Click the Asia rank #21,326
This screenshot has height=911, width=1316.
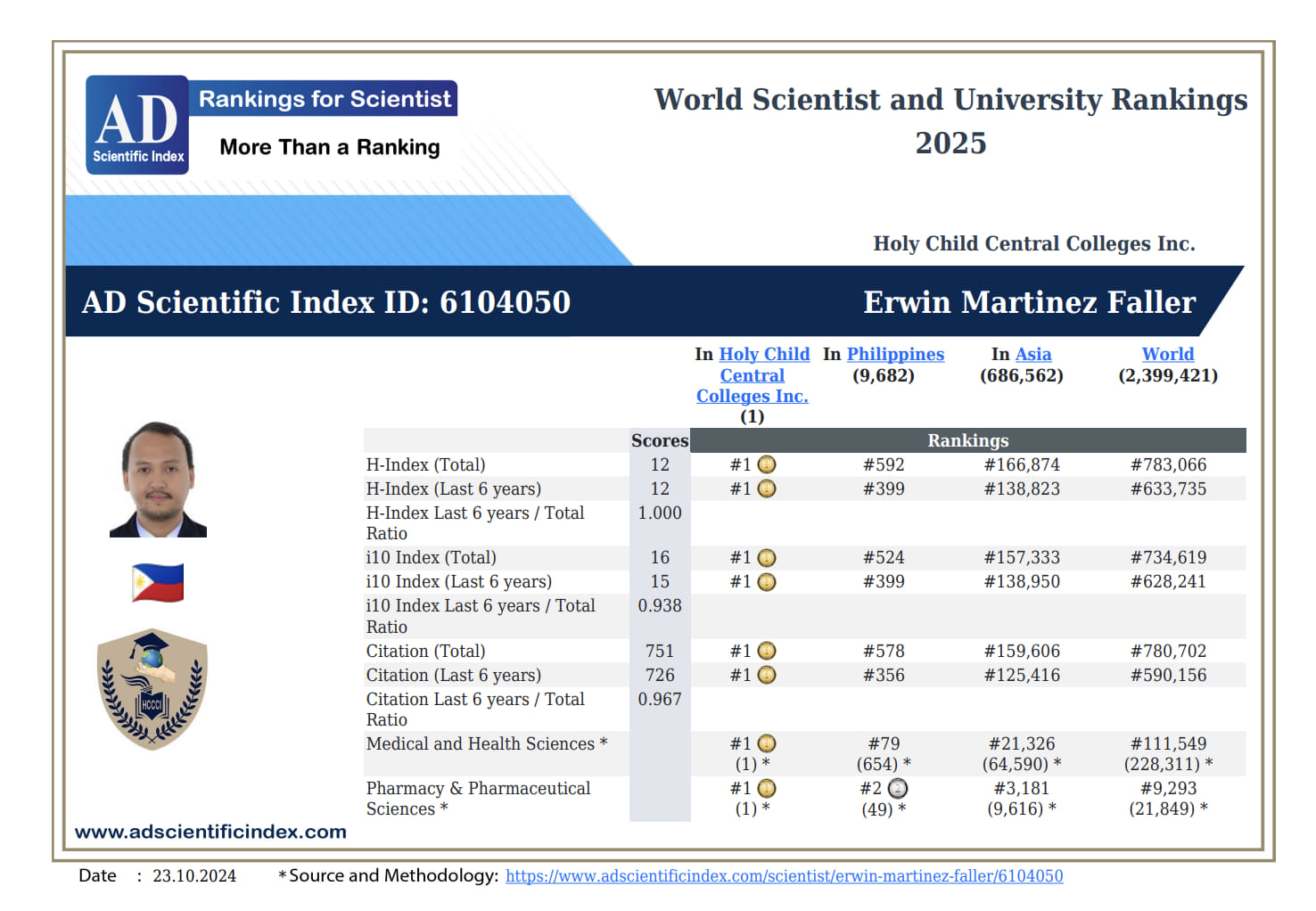tap(1022, 743)
